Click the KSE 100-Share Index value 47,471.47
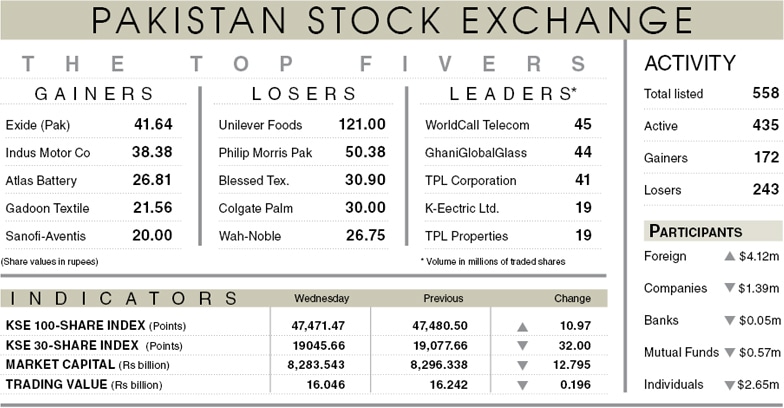 318,326
